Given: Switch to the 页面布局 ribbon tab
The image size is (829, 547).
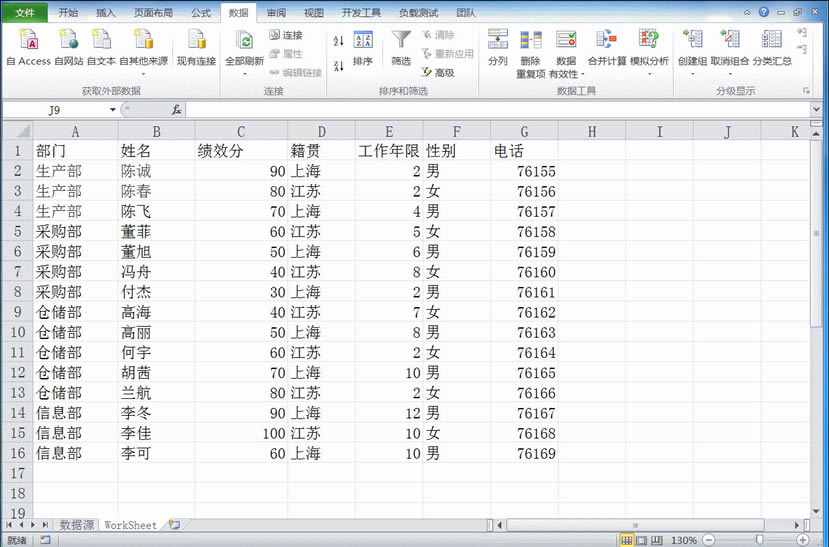Looking at the screenshot, I should pyautogui.click(x=153, y=13).
